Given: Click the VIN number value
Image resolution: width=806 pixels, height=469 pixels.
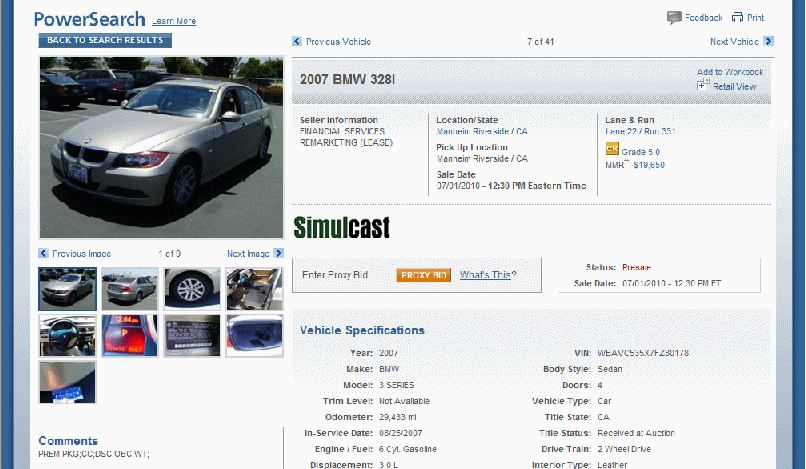Looking at the screenshot, I should 643,353.
